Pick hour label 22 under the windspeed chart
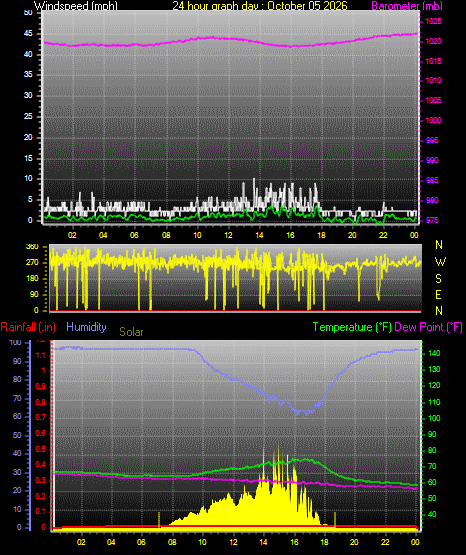The height and width of the screenshot is (555, 466). tap(383, 235)
